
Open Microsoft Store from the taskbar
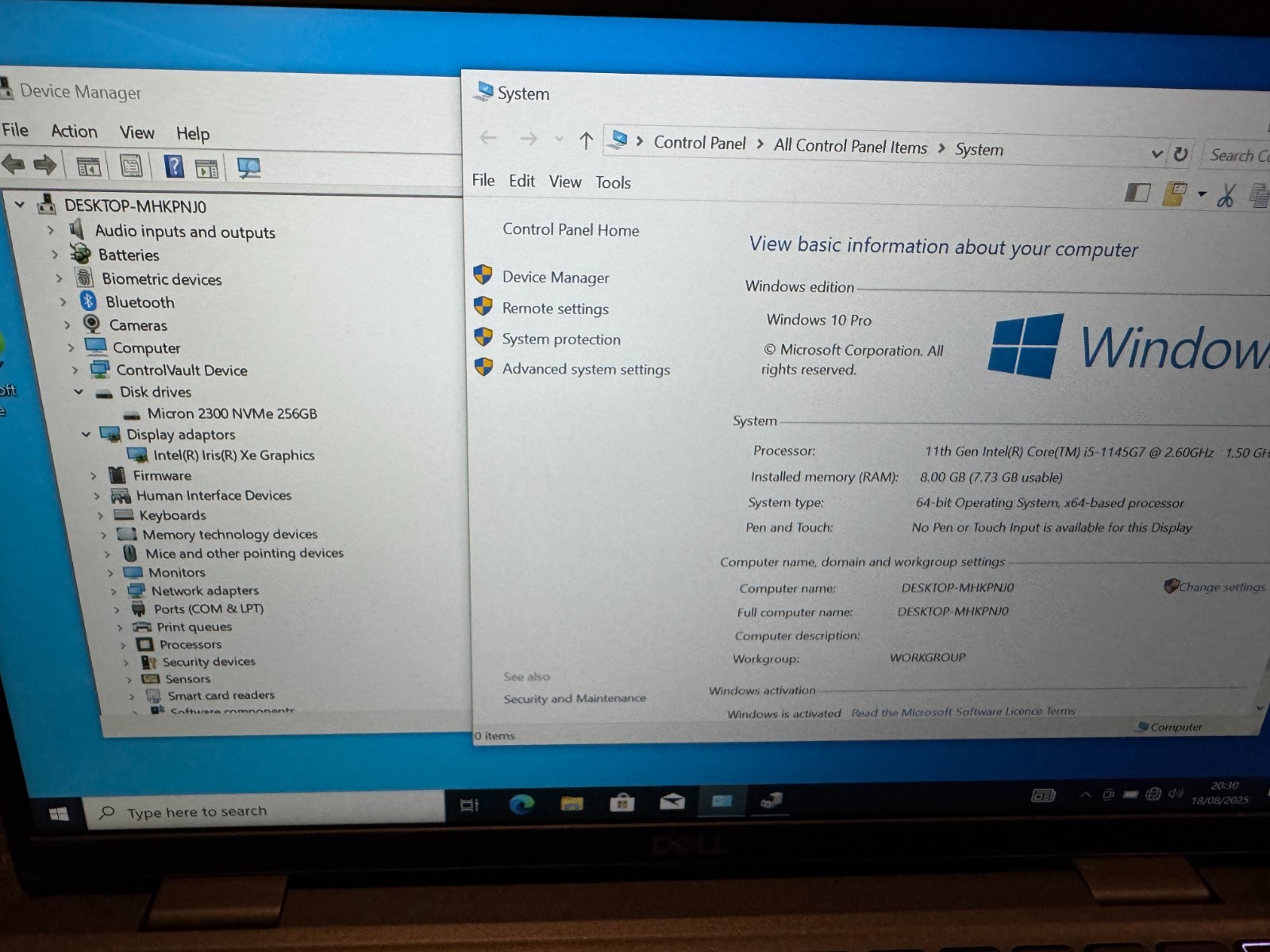(622, 803)
